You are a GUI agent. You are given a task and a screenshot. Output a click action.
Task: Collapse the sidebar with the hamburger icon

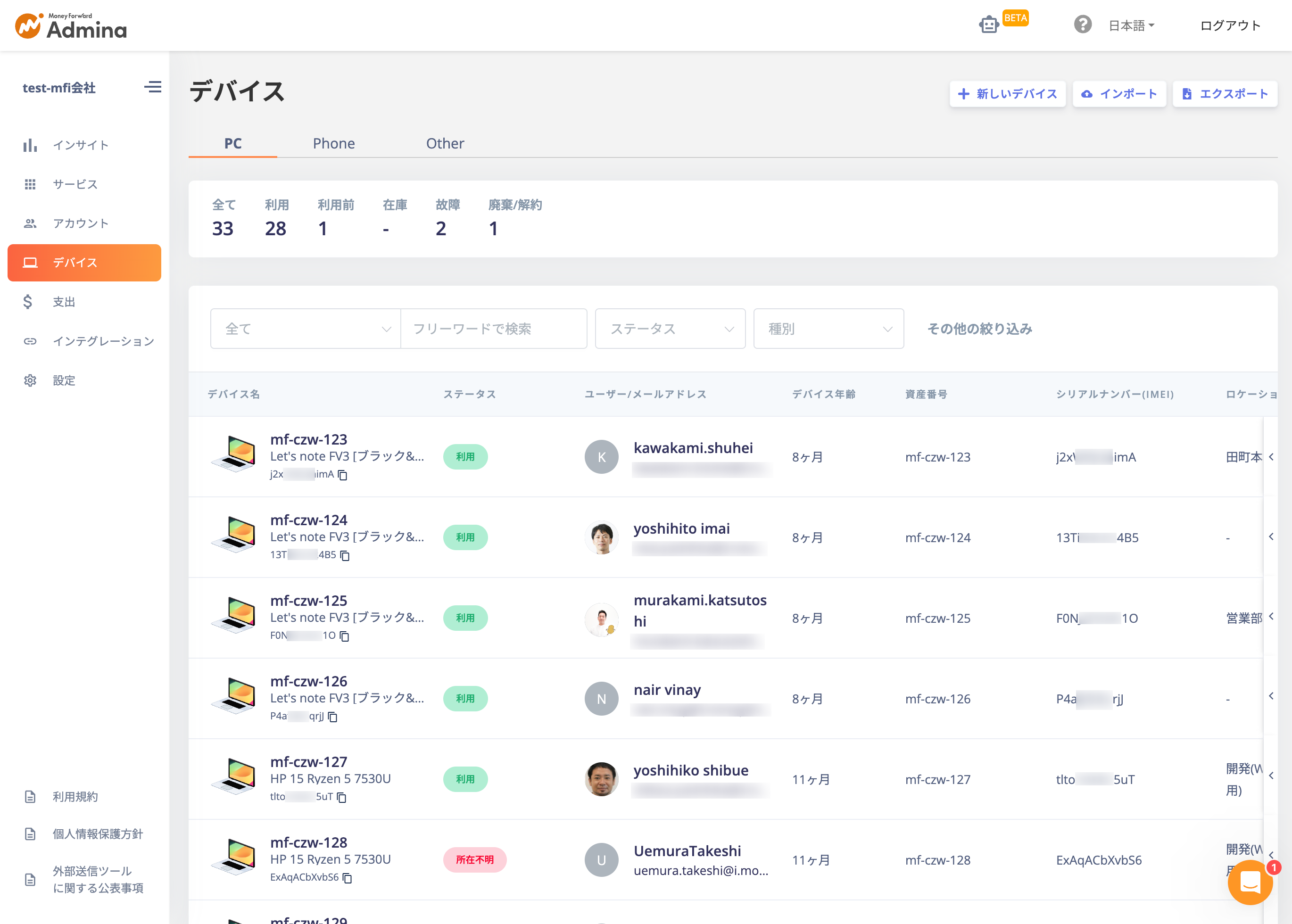point(152,87)
